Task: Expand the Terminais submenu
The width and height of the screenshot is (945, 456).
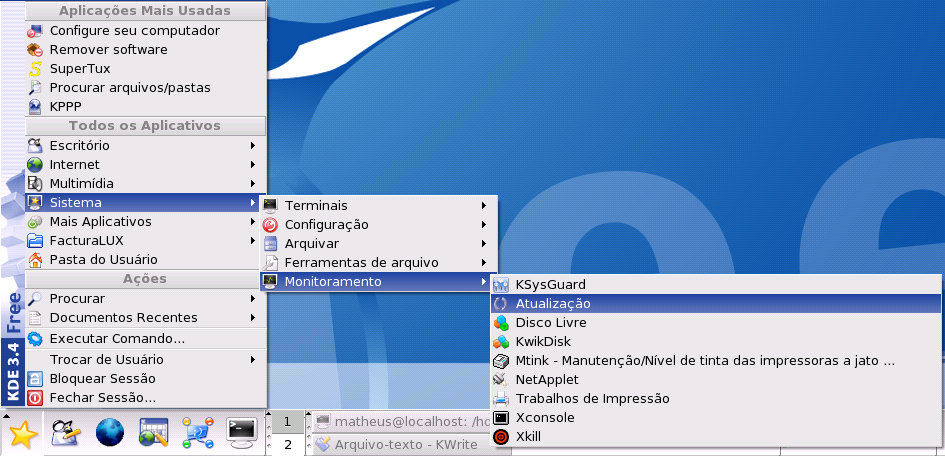Action: pyautogui.click(x=378, y=205)
